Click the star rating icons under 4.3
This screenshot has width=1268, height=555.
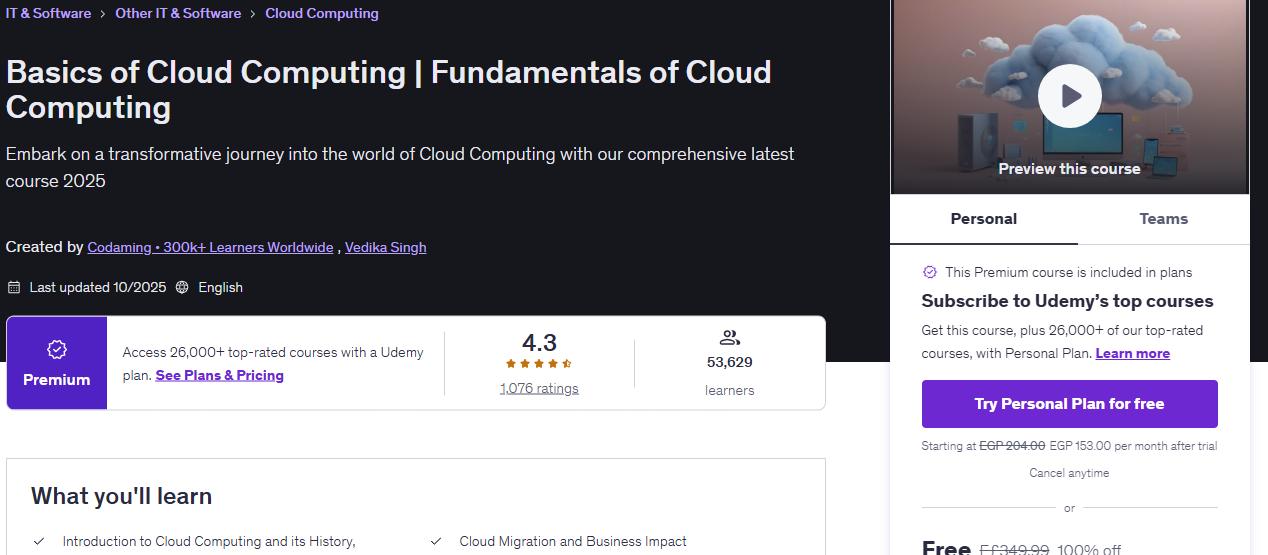click(x=539, y=364)
